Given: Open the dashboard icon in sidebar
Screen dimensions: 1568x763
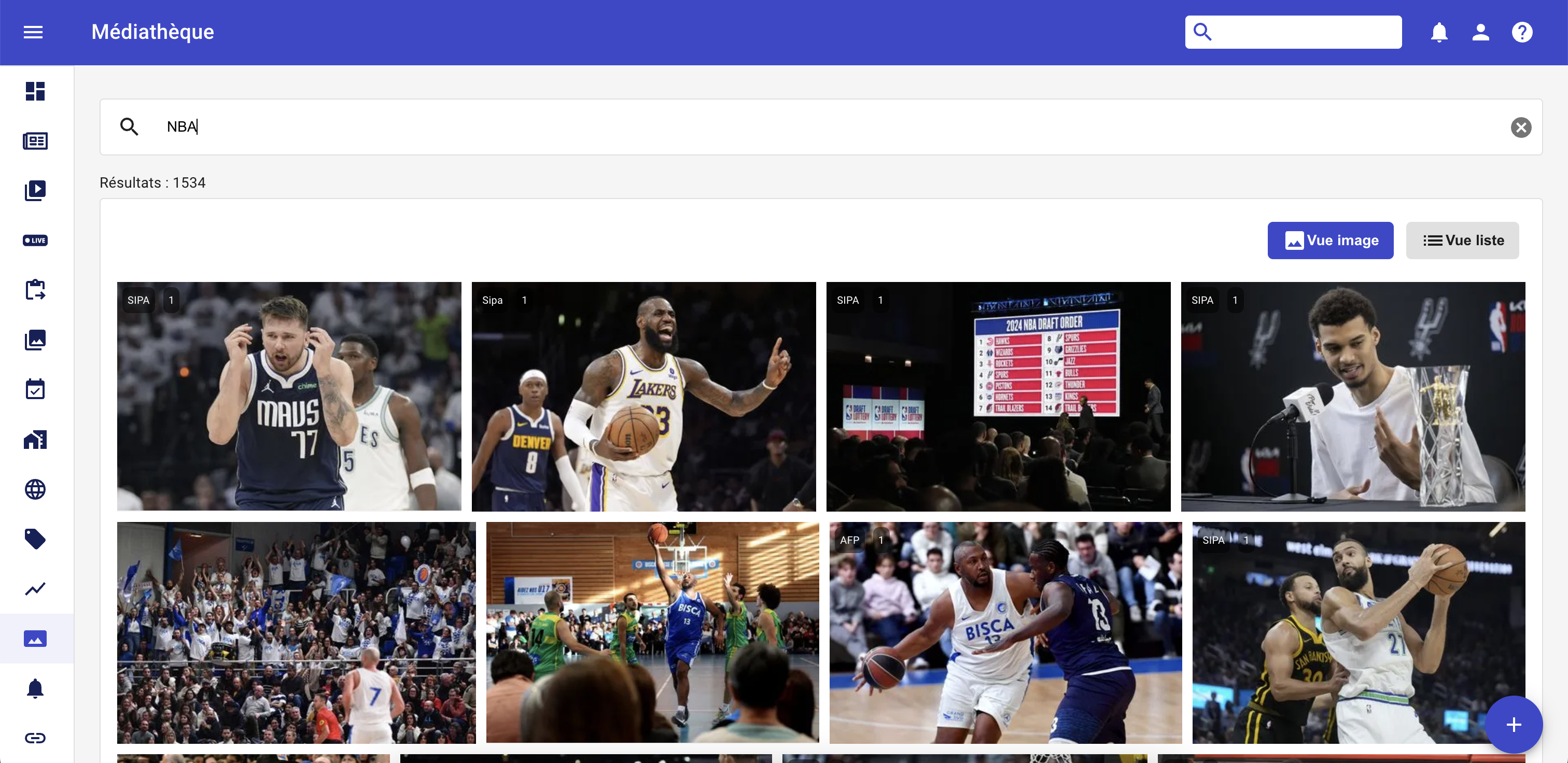Looking at the screenshot, I should pyautogui.click(x=35, y=91).
